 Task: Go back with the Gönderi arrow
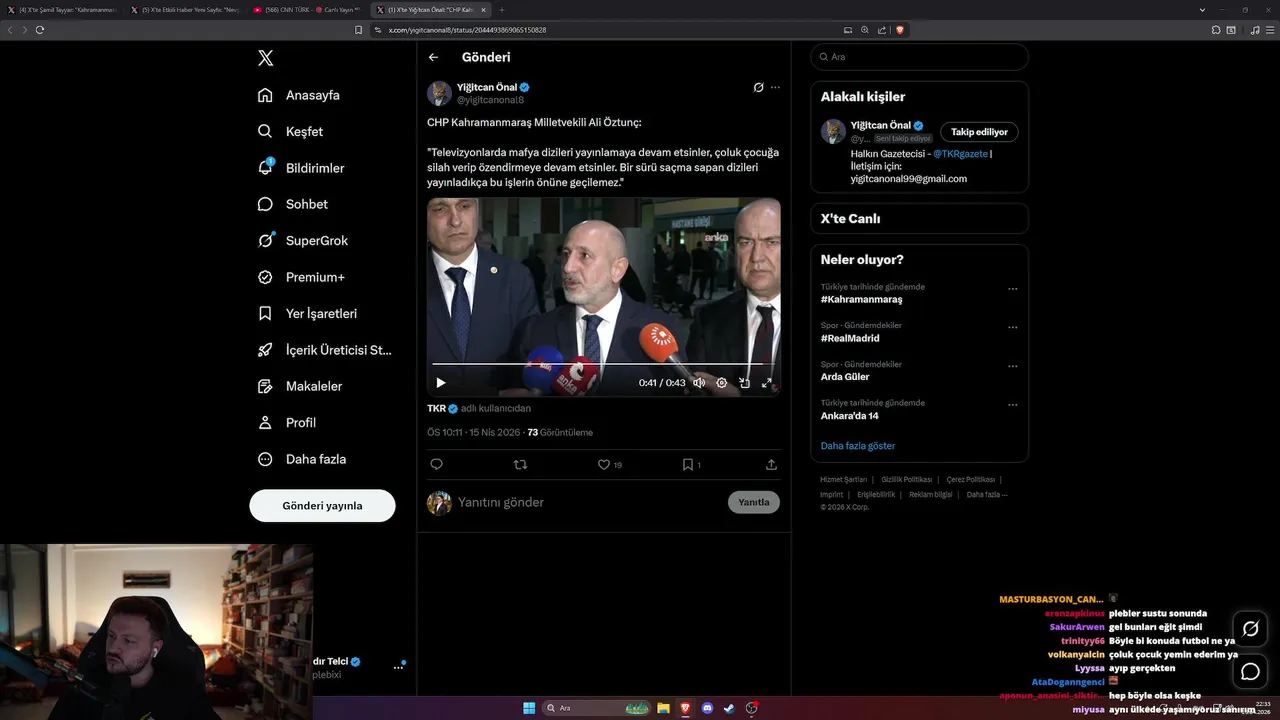(x=433, y=57)
